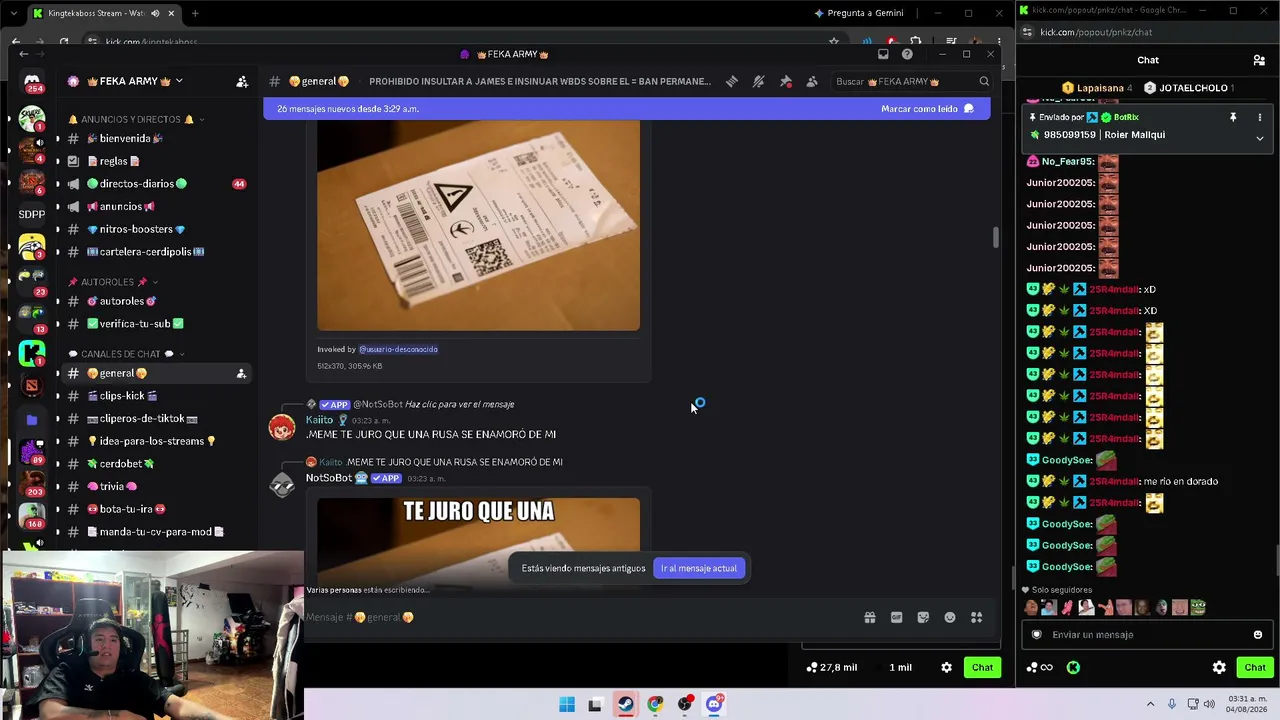The height and width of the screenshot is (720, 1280).
Task: Click Haz clic para ver el mensaje
Action: click(x=459, y=404)
